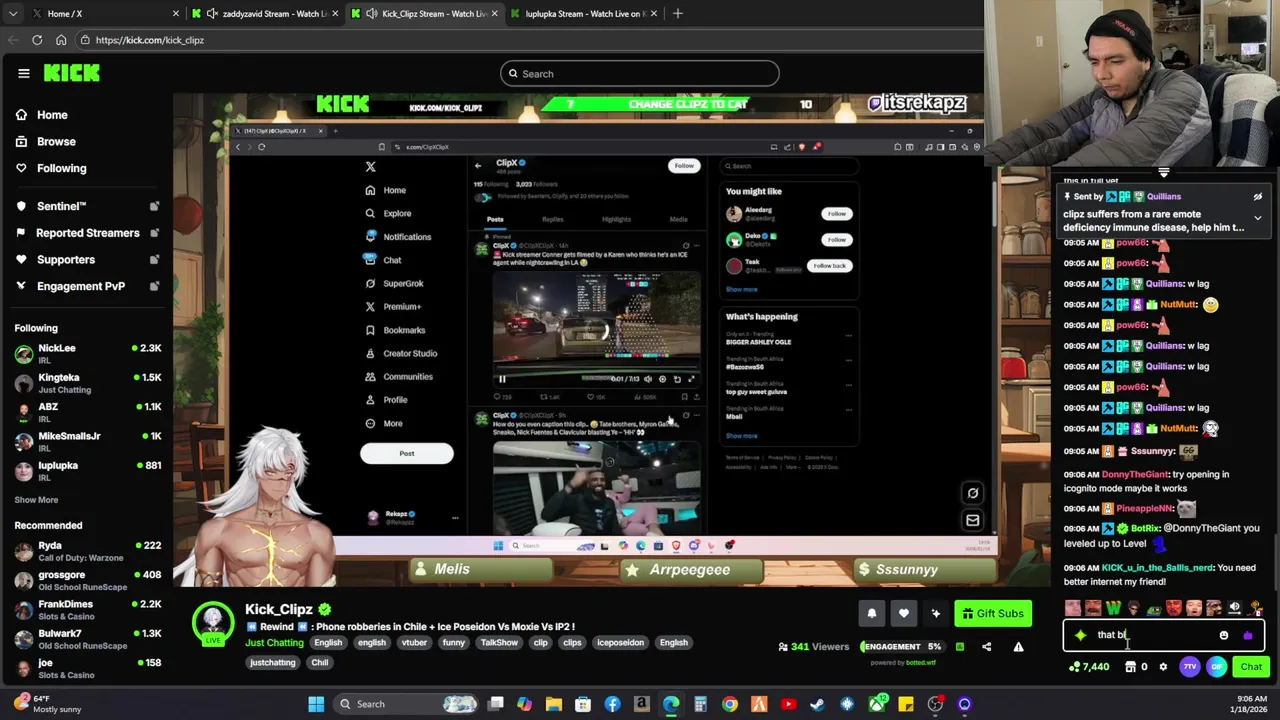The height and width of the screenshot is (720, 1280).
Task: Click DonnyTheGiant username in chat
Action: pos(1134,475)
